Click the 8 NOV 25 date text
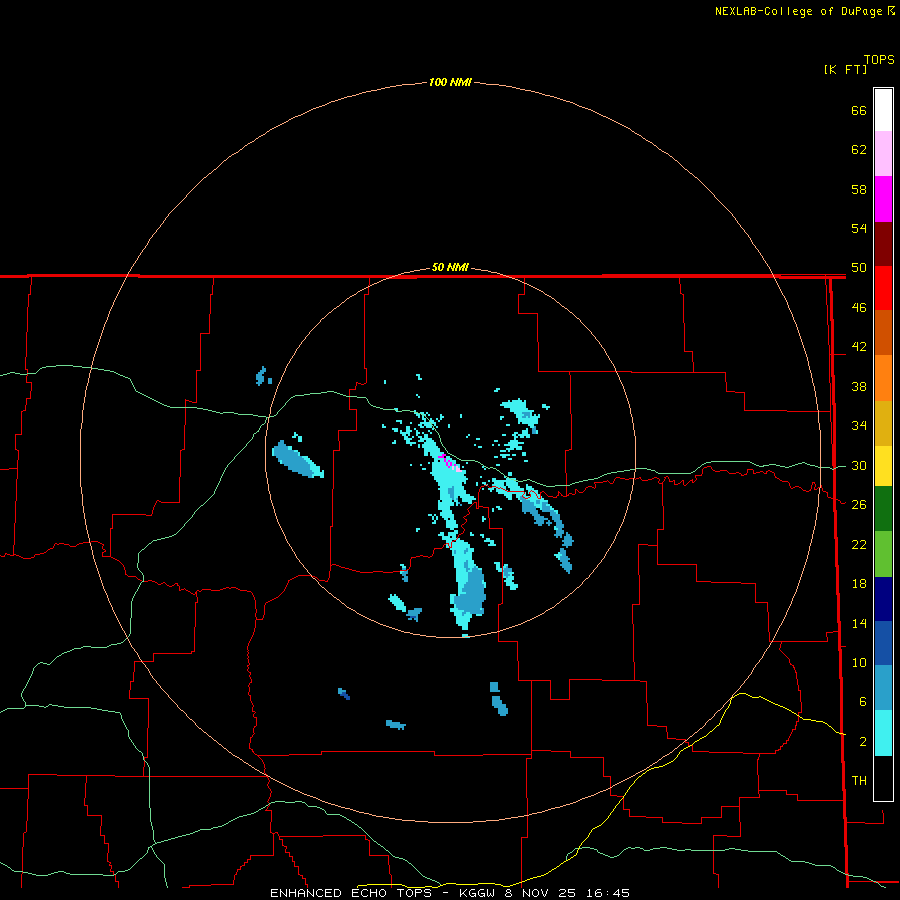Screen dimensions: 900x900 pyautogui.click(x=540, y=893)
